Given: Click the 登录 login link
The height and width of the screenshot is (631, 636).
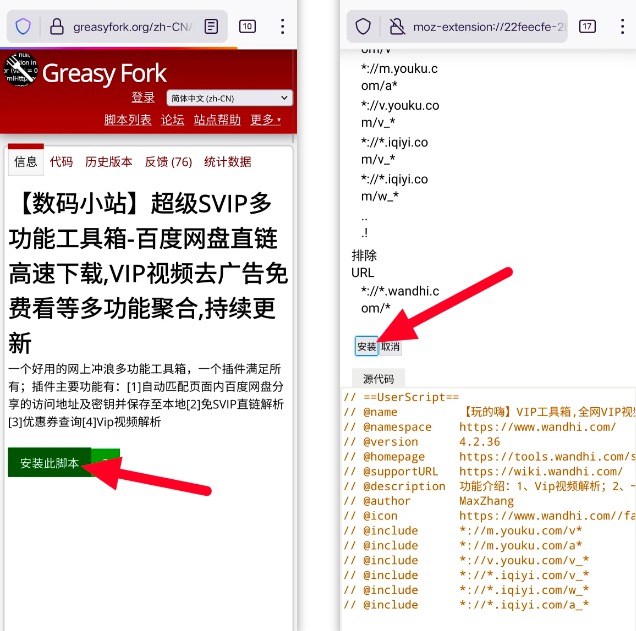Looking at the screenshot, I should click(143, 97).
